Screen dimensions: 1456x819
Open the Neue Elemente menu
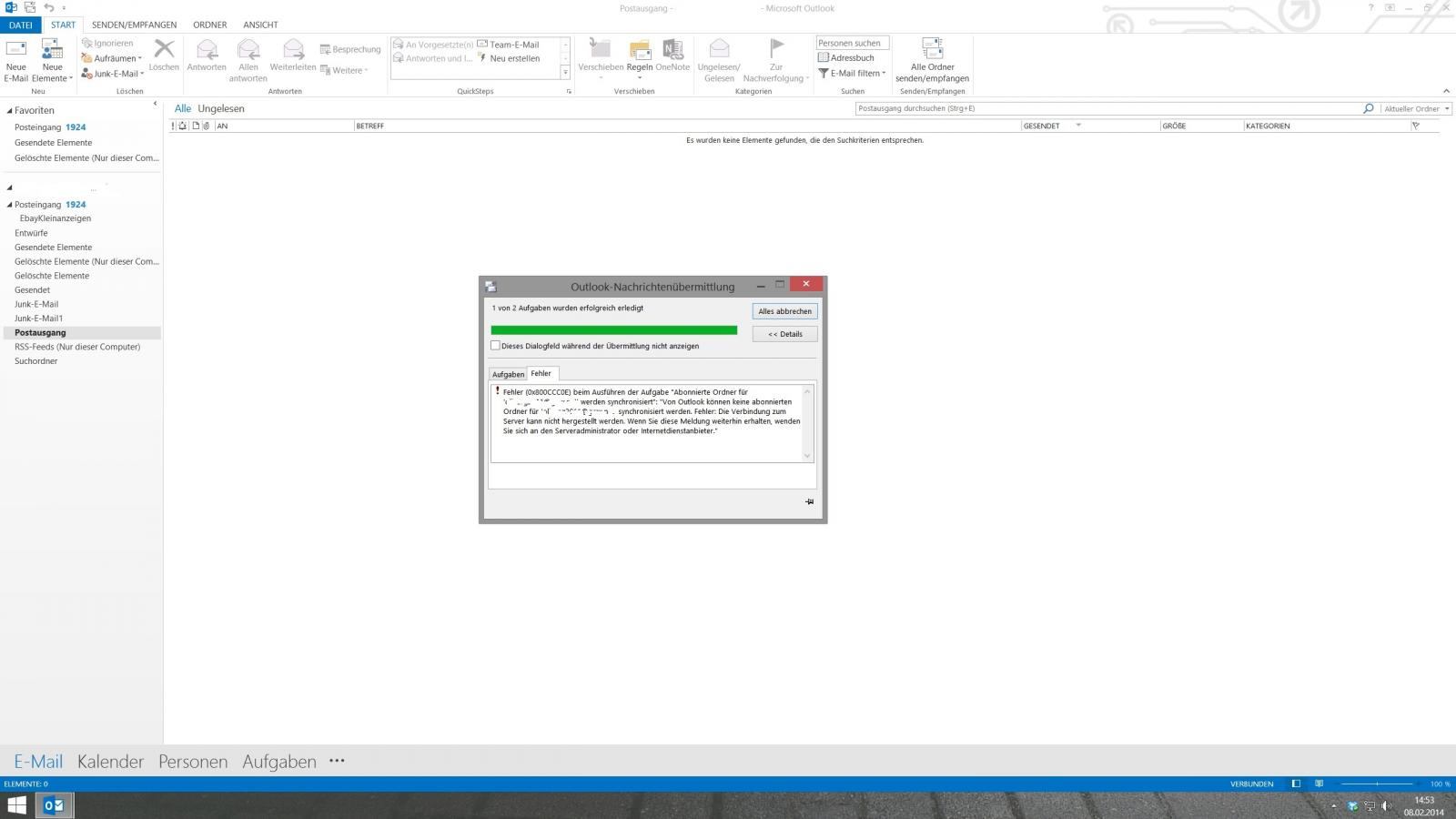[x=52, y=61]
